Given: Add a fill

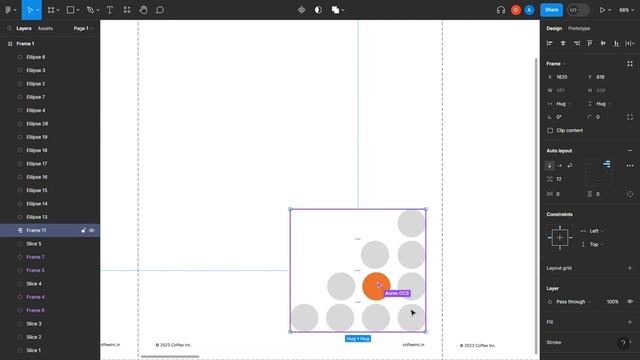Looking at the screenshot, I should pos(630,322).
